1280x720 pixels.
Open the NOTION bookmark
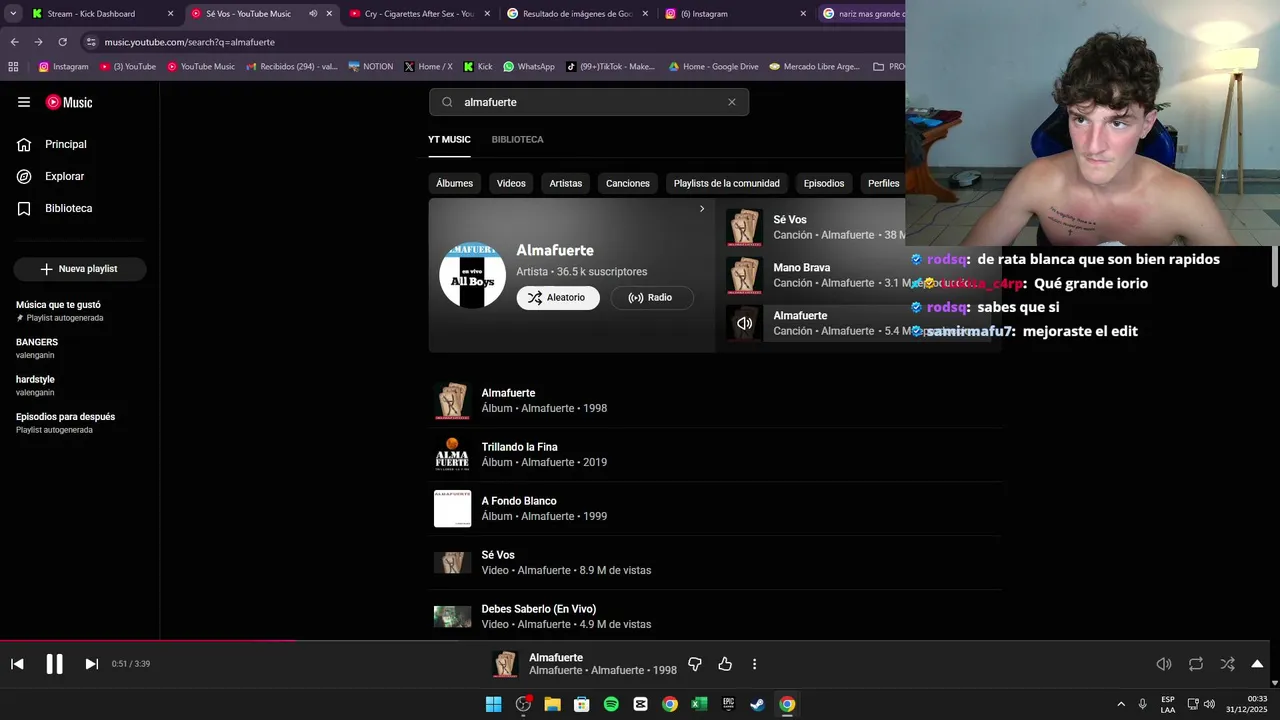tap(370, 67)
